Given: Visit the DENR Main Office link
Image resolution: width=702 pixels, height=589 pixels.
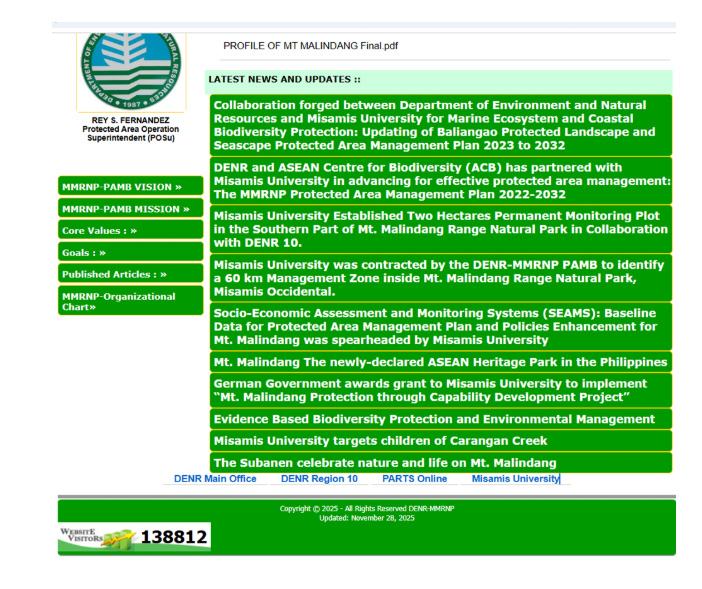Looking at the screenshot, I should [215, 478].
